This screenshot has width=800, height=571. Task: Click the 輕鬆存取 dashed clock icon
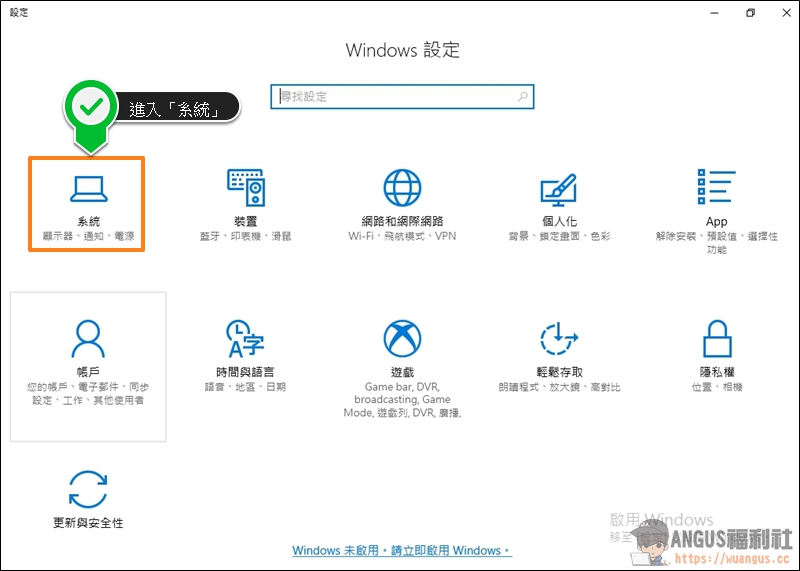point(559,339)
